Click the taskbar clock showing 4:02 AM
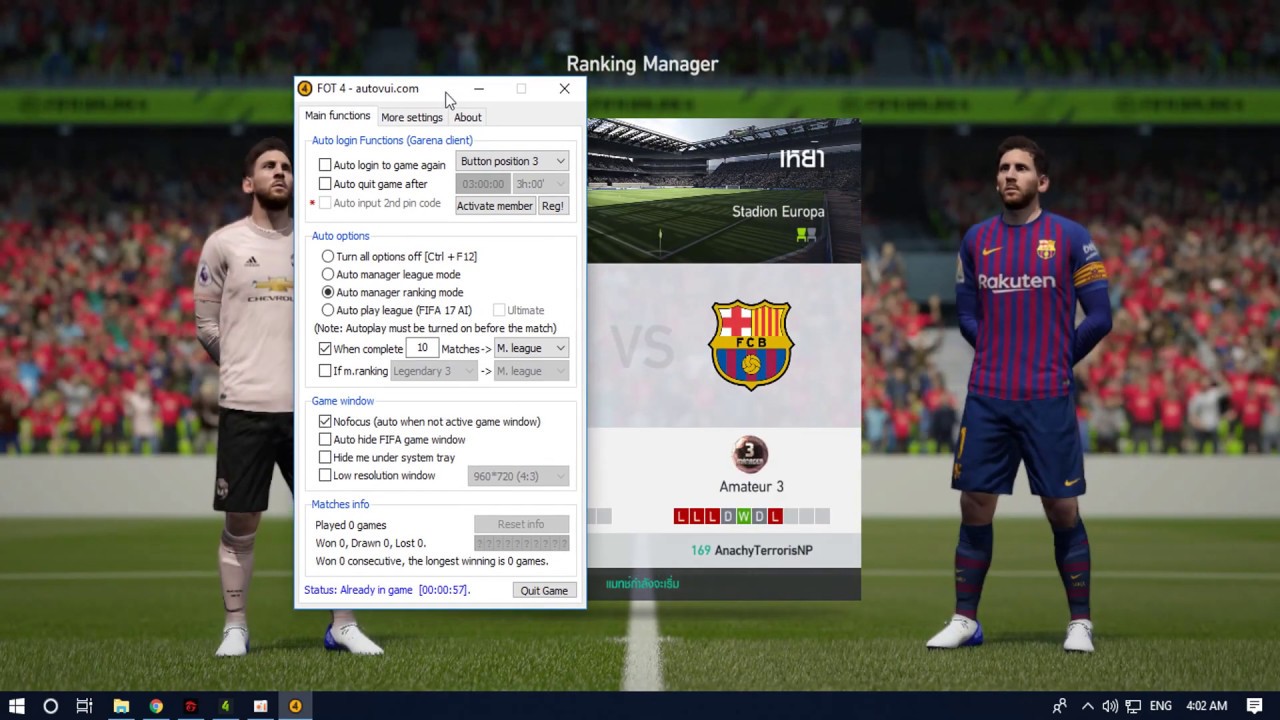 (x=1206, y=706)
